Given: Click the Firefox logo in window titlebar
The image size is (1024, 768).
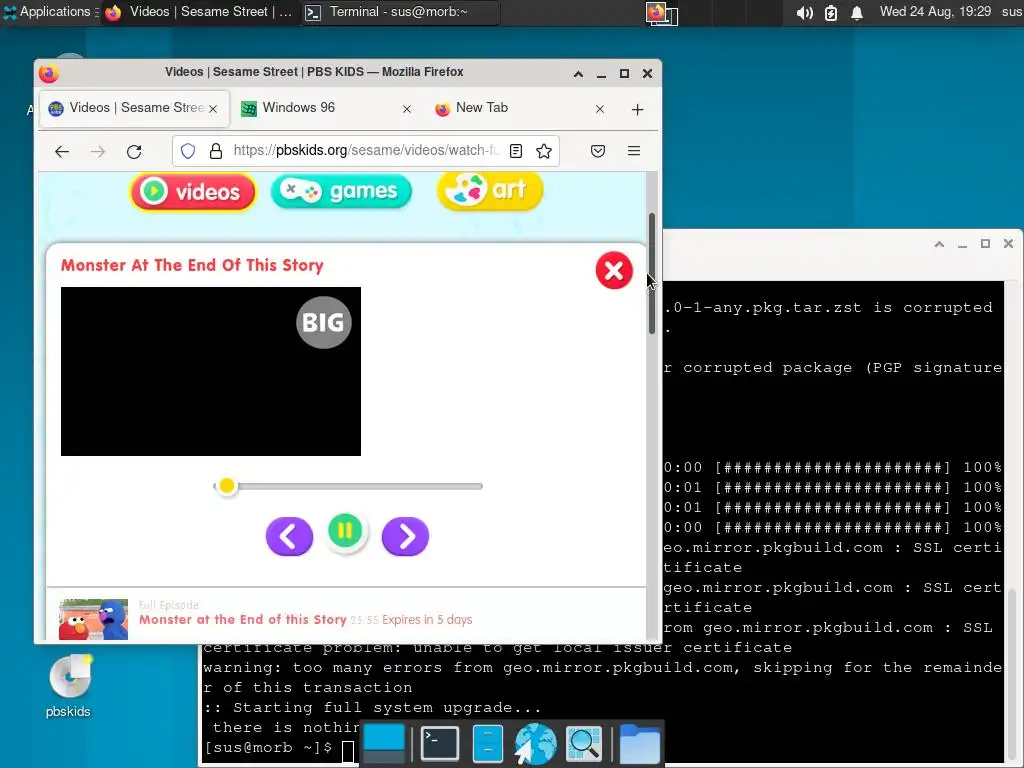Looking at the screenshot, I should [x=48, y=73].
